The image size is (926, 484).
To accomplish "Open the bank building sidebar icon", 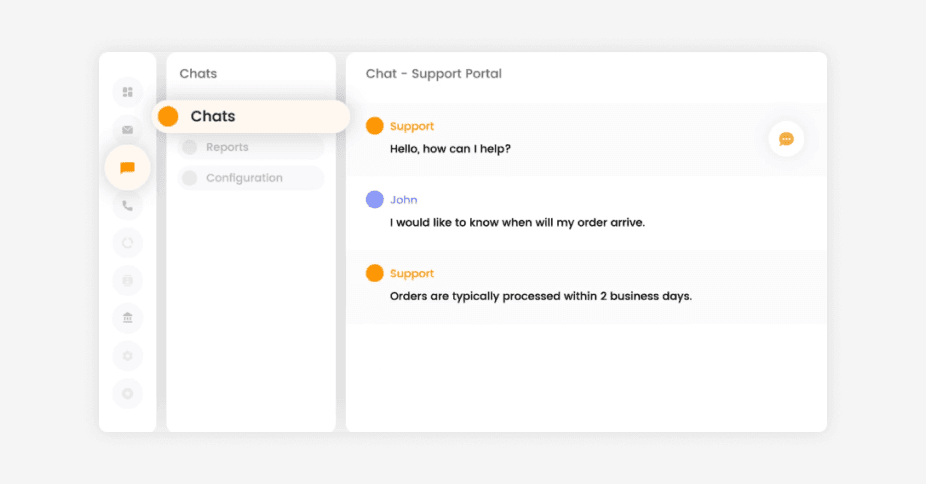I will click(x=128, y=318).
